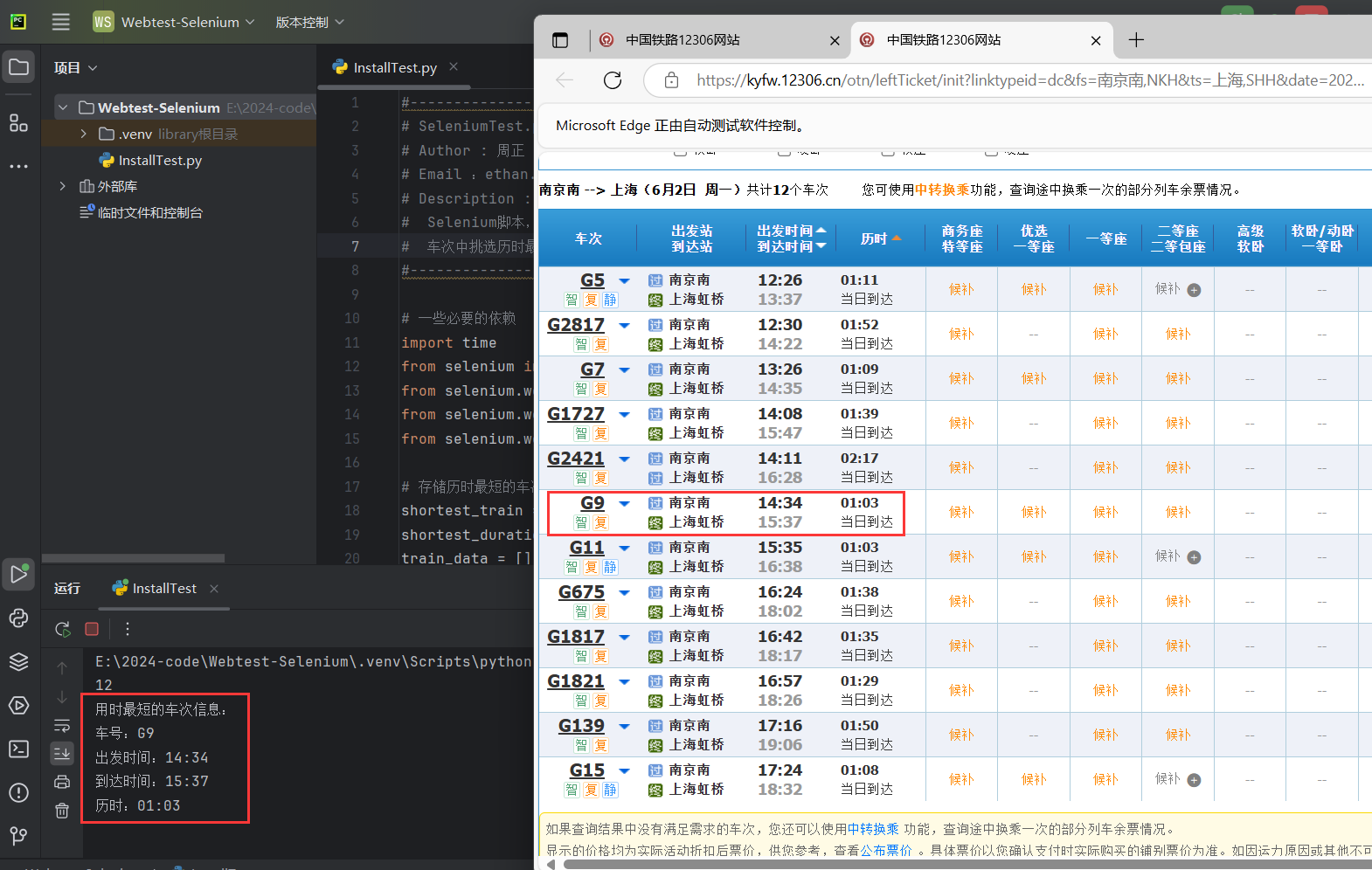Open the Webtest-Selenium project dropdown
1372x870 pixels.
[174, 22]
